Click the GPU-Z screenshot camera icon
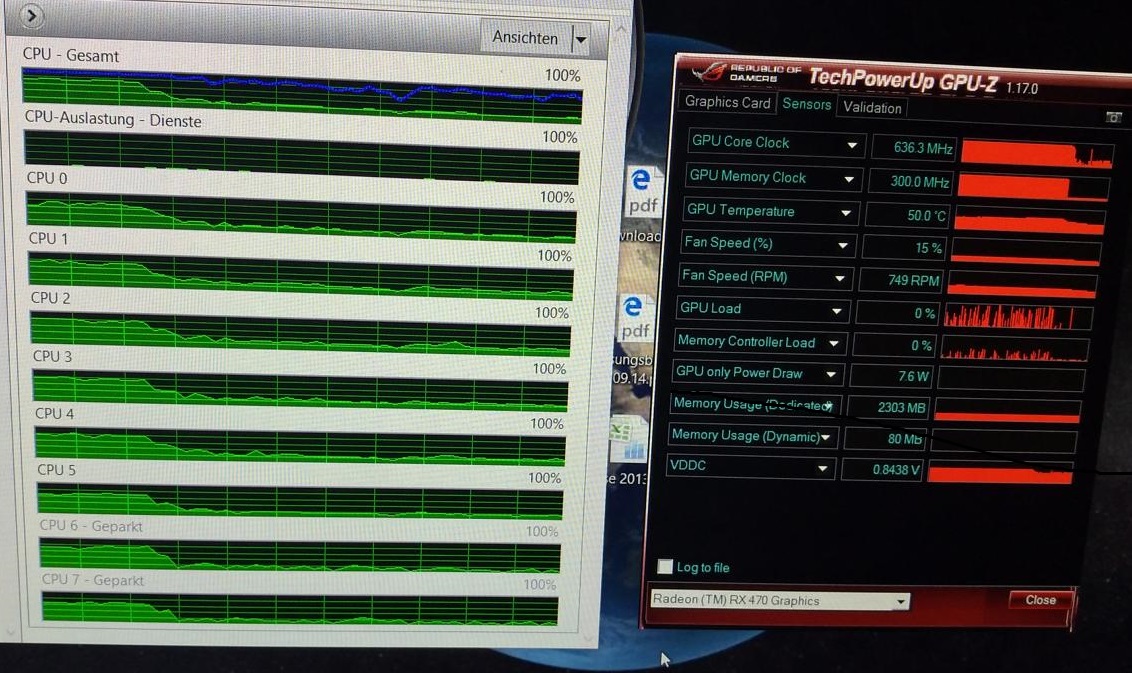The image size is (1132, 673). click(x=1114, y=116)
